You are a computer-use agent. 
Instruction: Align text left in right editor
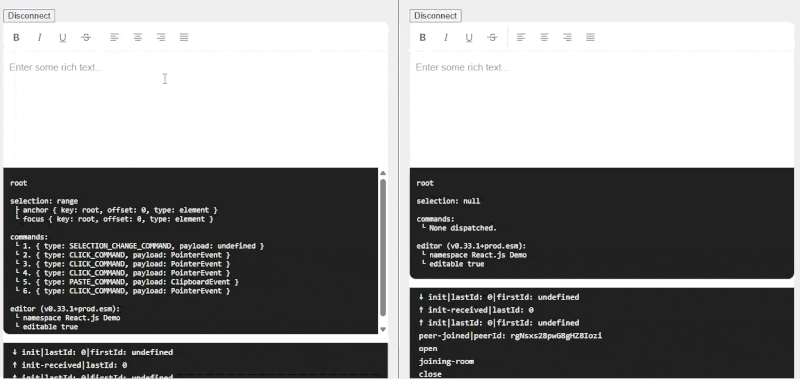520,37
